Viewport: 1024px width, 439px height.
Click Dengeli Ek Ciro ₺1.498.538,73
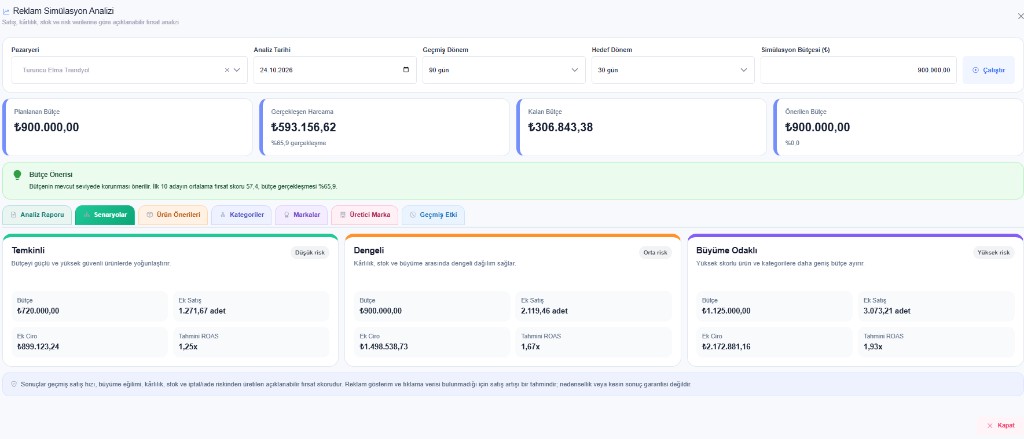383,347
